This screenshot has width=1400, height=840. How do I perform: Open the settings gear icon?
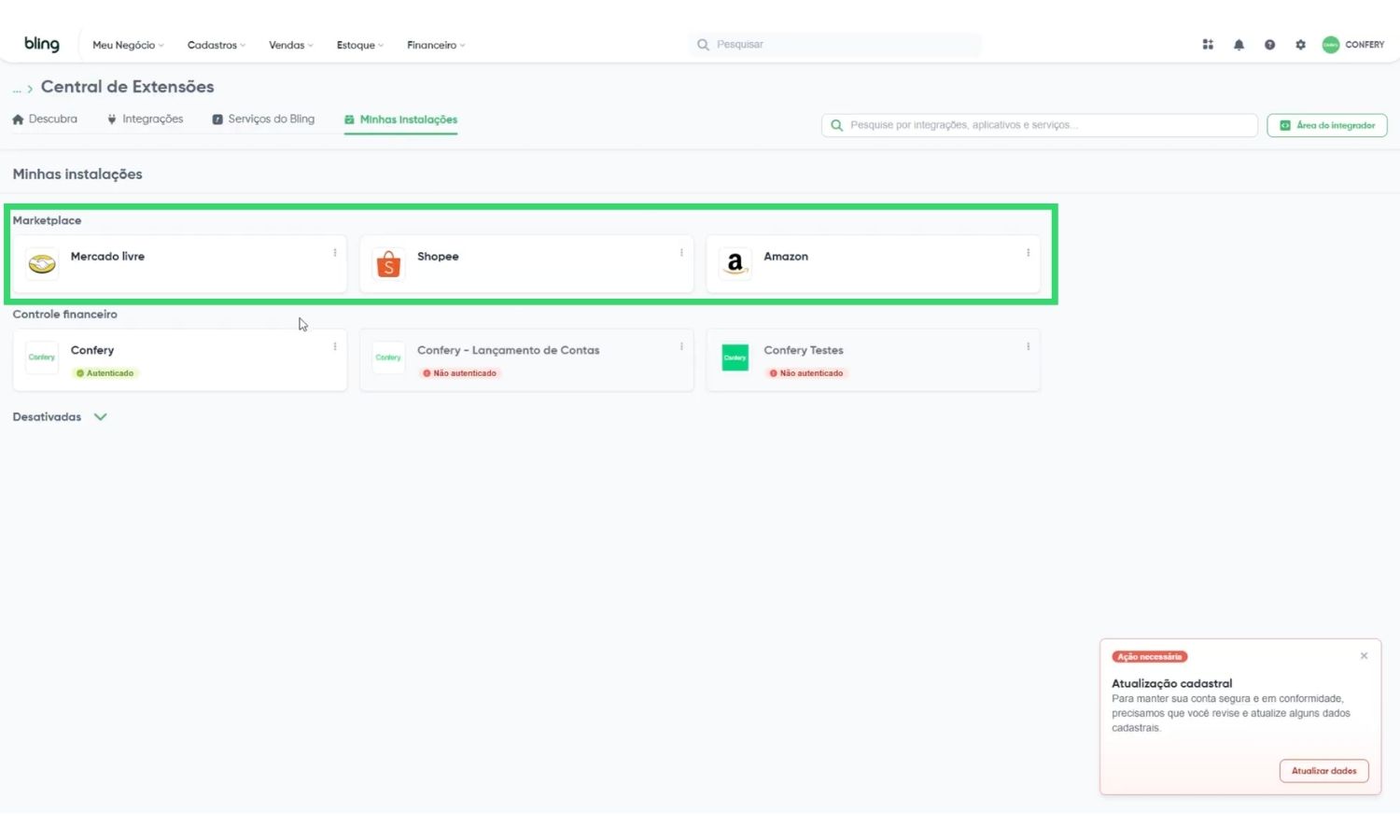[x=1300, y=45]
